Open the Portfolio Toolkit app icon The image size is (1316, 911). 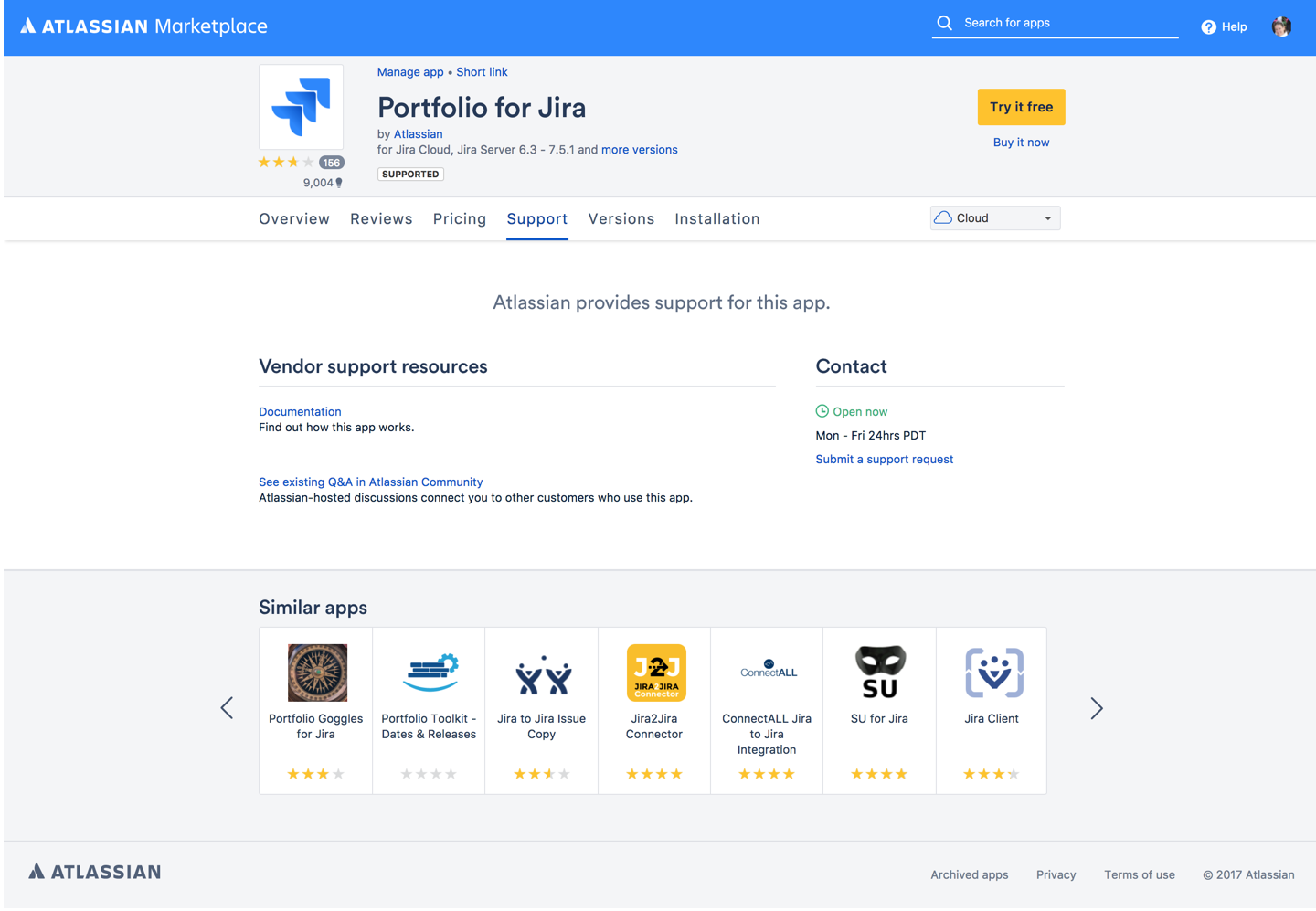tap(430, 673)
